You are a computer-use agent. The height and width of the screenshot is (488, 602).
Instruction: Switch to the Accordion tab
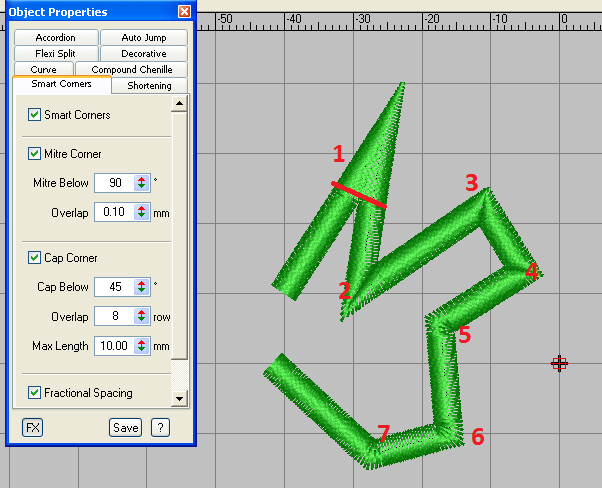click(55, 38)
